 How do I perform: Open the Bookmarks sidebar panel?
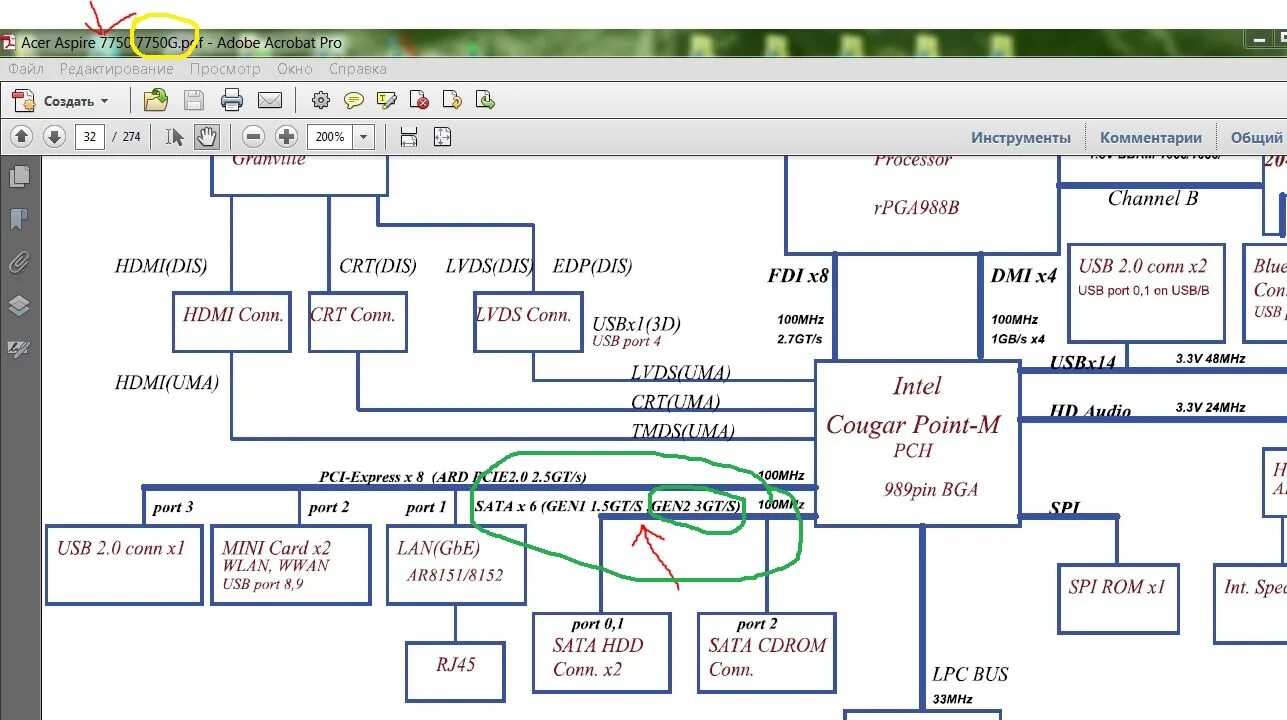coord(18,220)
